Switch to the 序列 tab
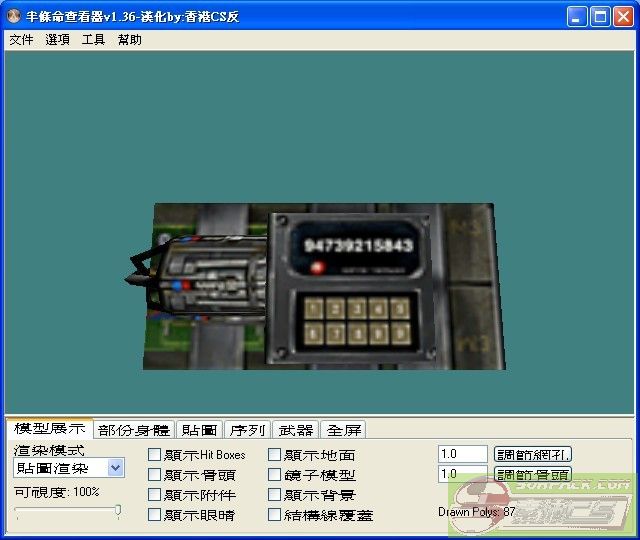This screenshot has height=540, width=640. tap(247, 430)
